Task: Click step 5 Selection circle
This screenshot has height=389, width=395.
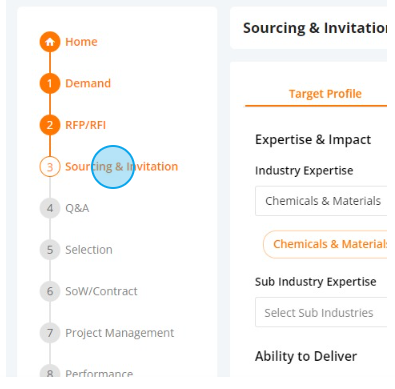Action: [50, 250]
